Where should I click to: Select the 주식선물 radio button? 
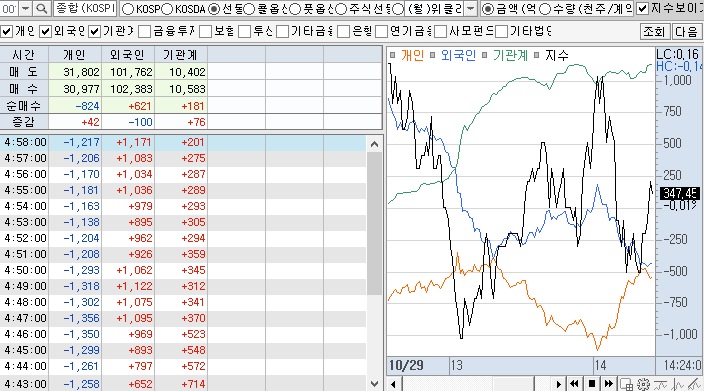point(341,9)
